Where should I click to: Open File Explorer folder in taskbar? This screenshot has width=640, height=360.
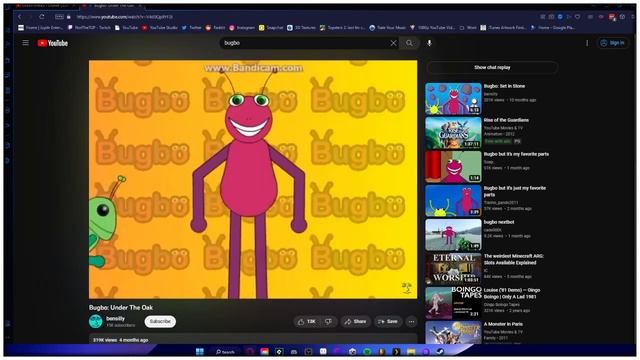point(411,351)
